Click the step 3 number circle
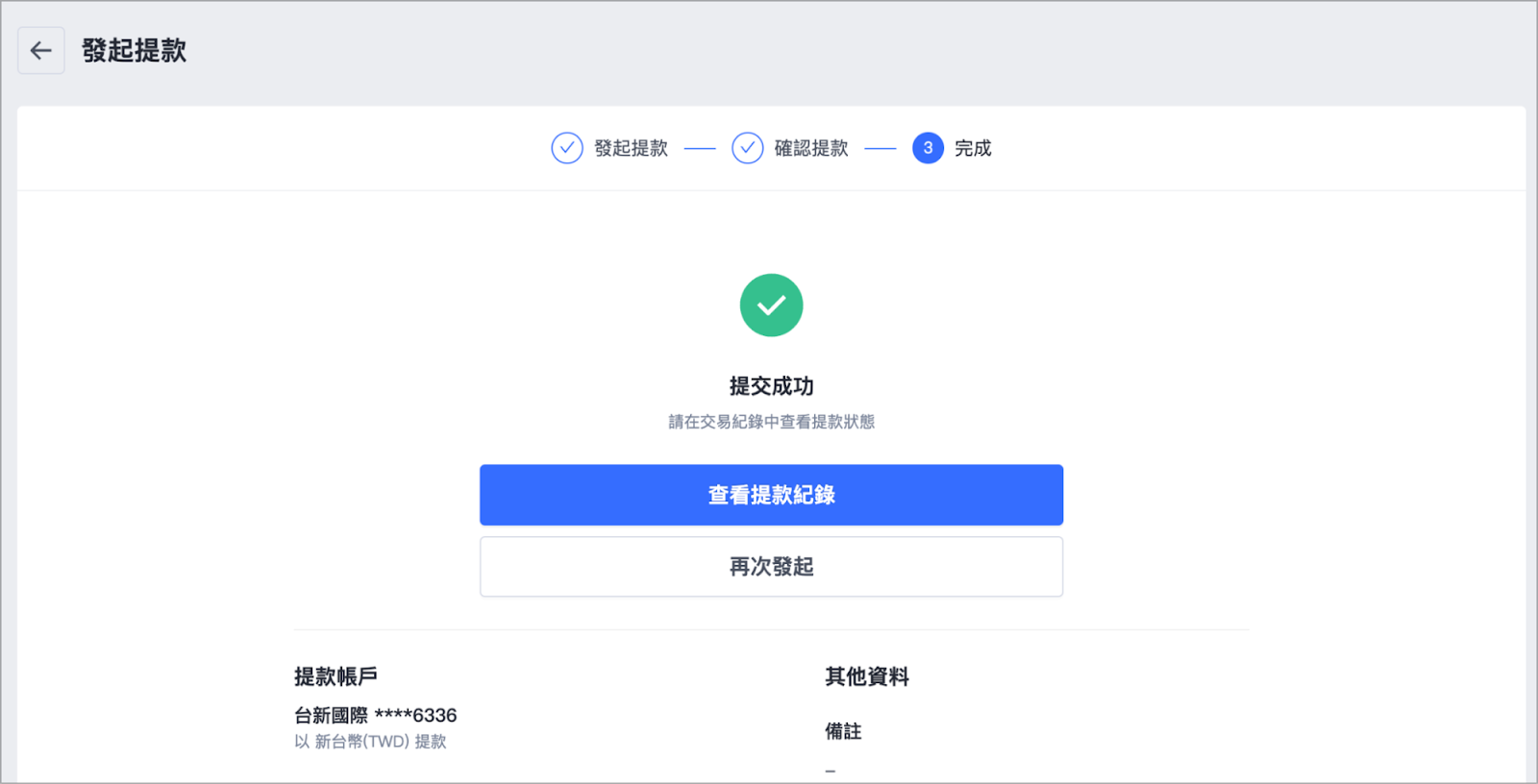1538x784 pixels. coord(928,148)
